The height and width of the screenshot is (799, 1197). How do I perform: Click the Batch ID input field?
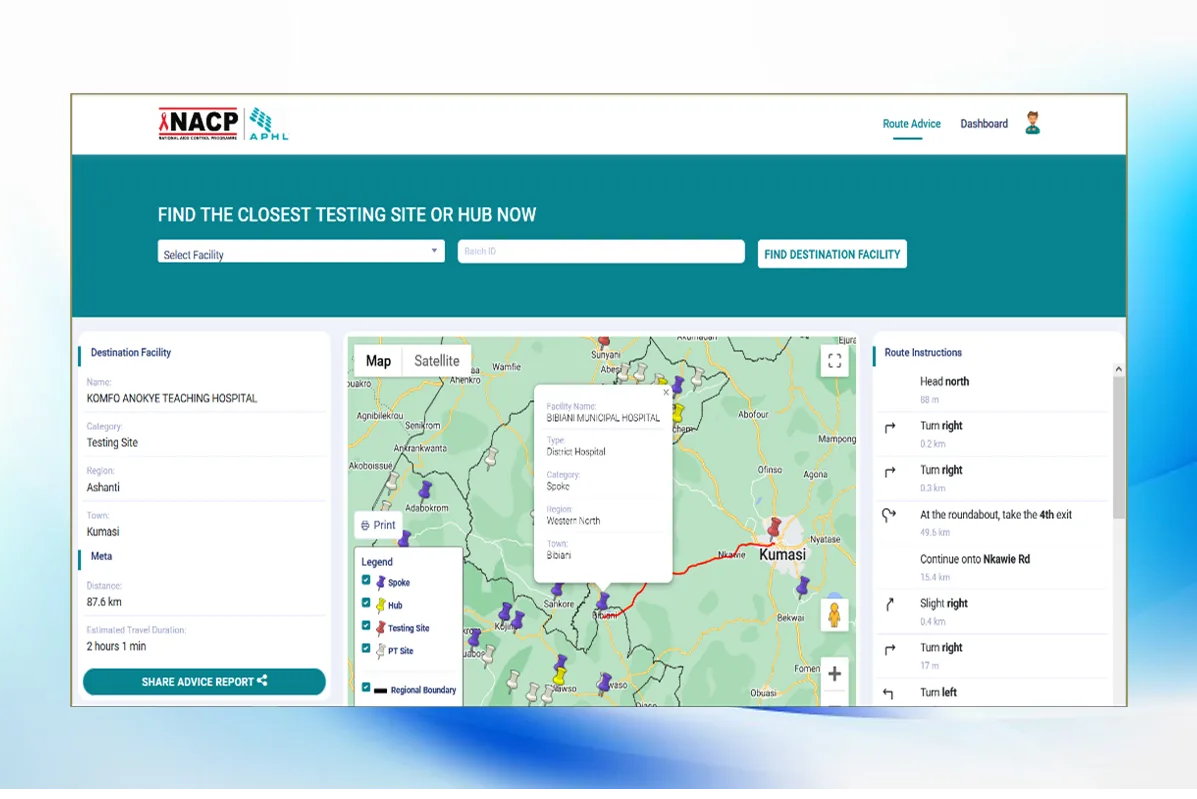tap(601, 252)
